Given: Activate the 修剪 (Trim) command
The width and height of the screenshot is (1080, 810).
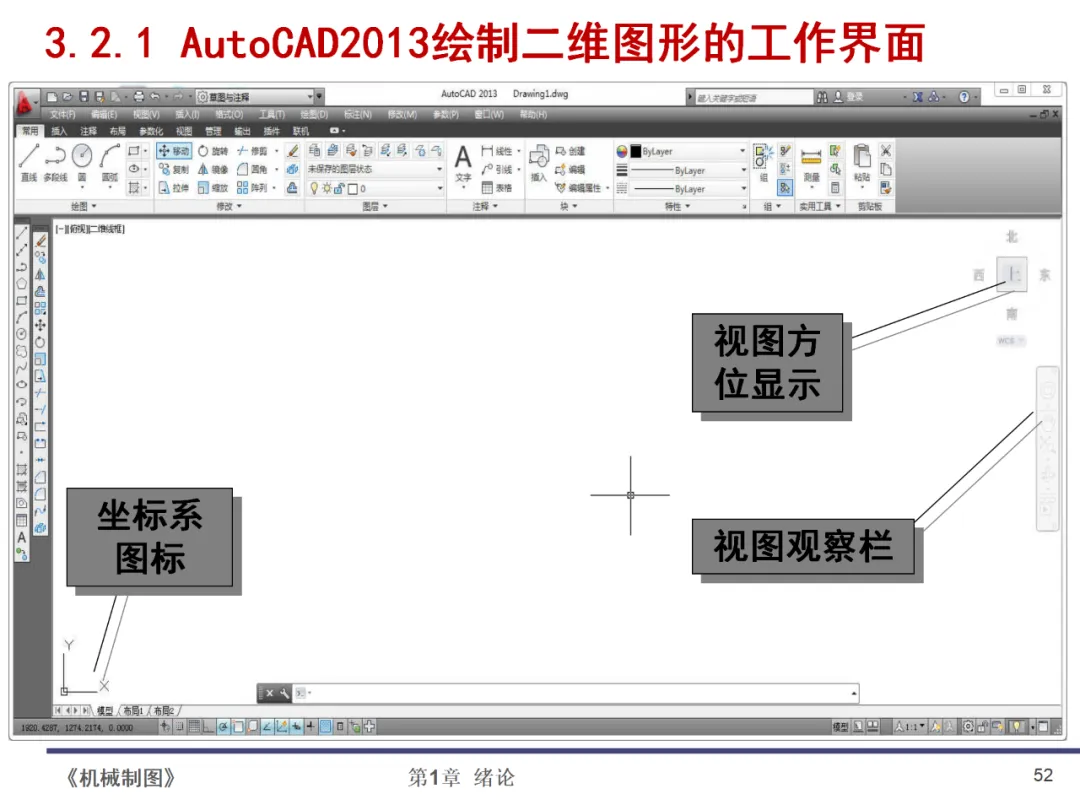Looking at the screenshot, I should 252,151.
